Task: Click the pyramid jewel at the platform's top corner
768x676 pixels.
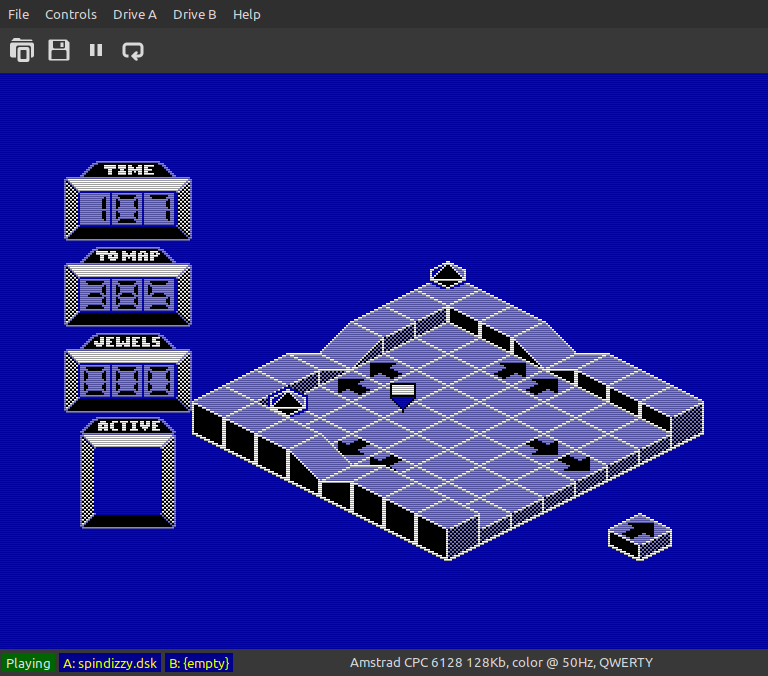Action: click(x=448, y=274)
